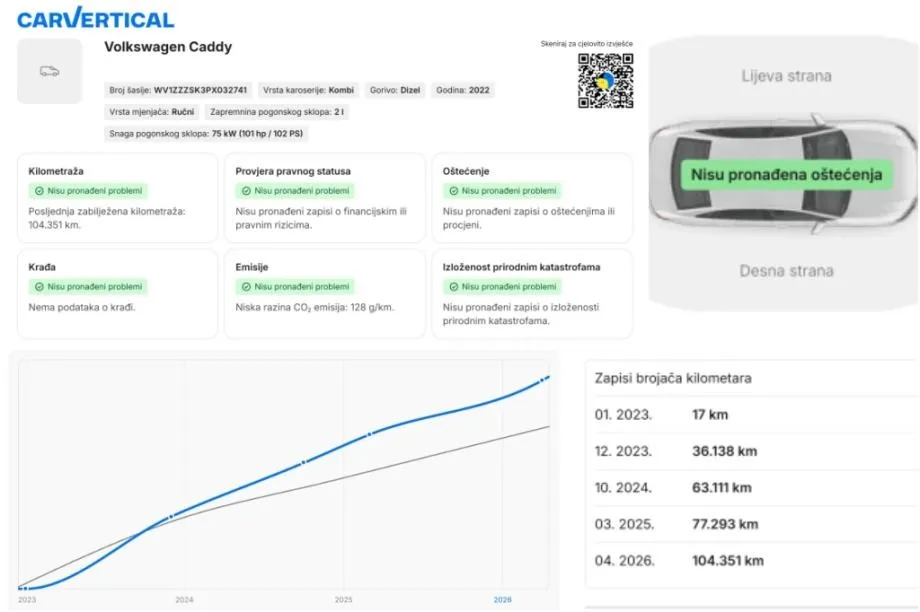
Task: Open the Kilometraža card heading
Action: pos(56,171)
